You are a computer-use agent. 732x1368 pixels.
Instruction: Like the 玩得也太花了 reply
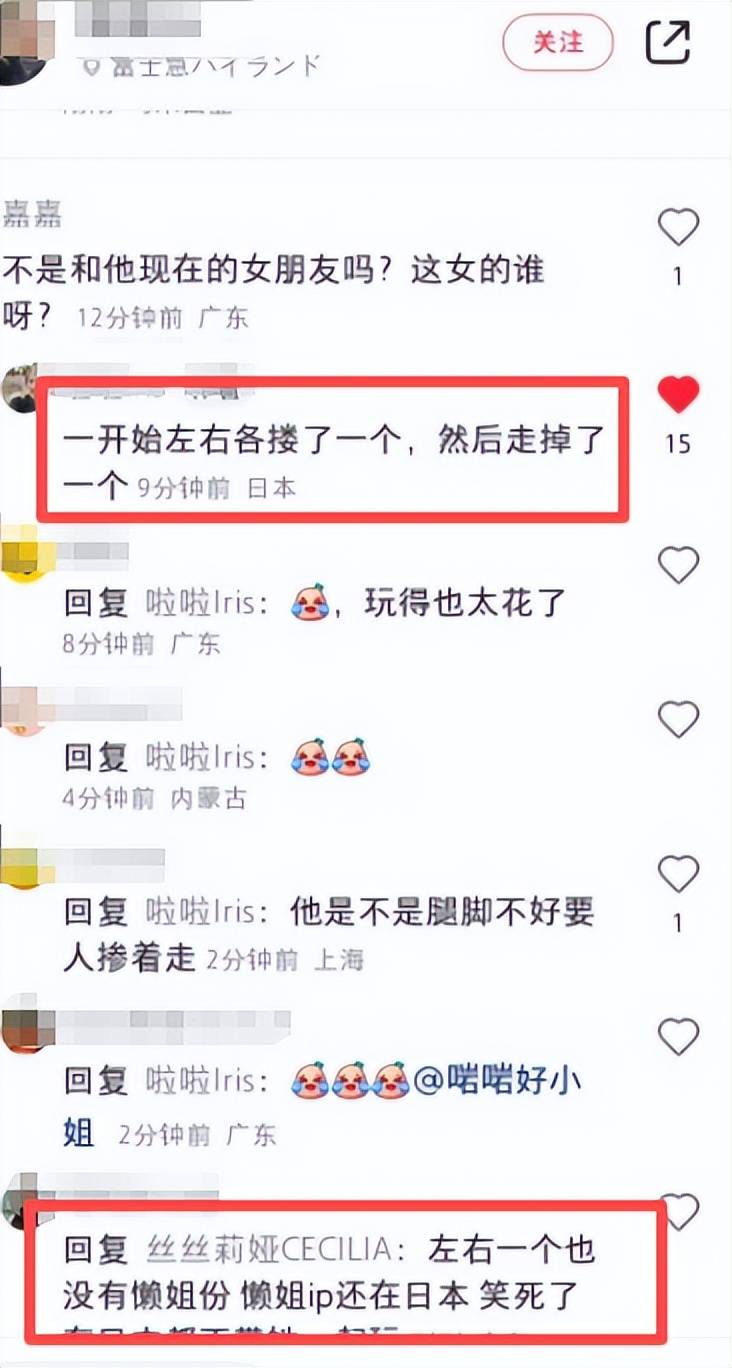tap(678, 566)
